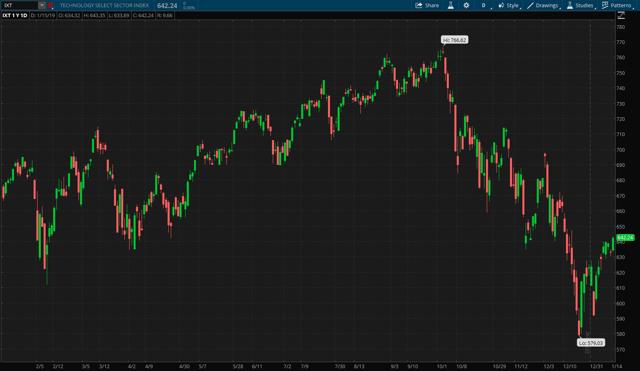
Task: Click the Drawings pencil icon
Action: (530, 5)
